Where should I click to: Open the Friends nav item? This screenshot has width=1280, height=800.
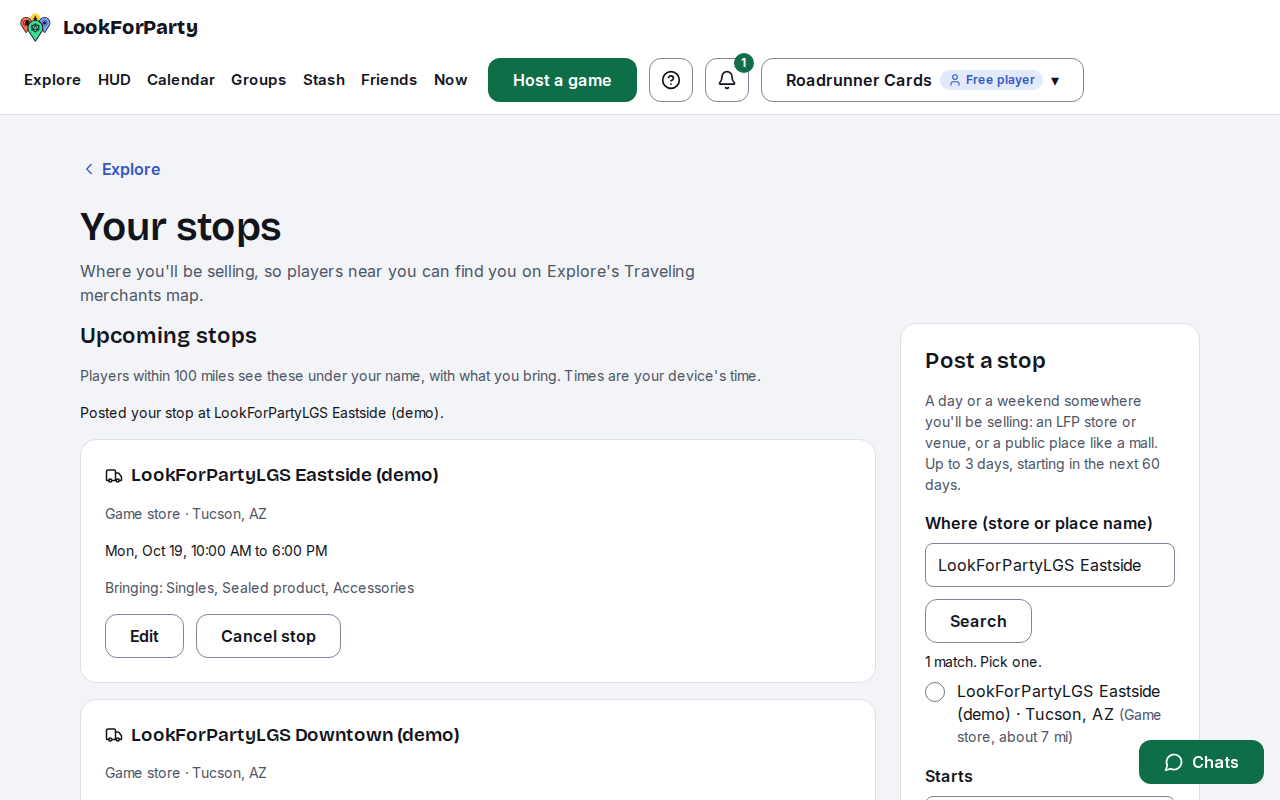click(389, 80)
